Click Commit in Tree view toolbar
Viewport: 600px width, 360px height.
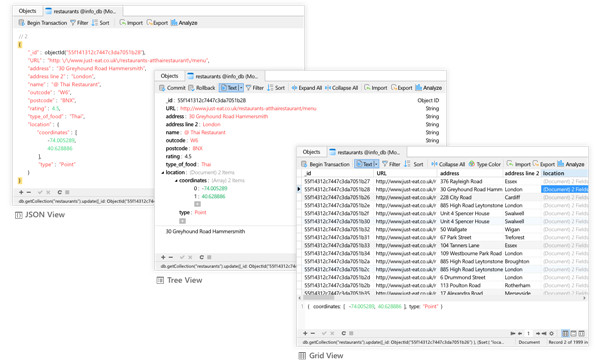point(172,88)
